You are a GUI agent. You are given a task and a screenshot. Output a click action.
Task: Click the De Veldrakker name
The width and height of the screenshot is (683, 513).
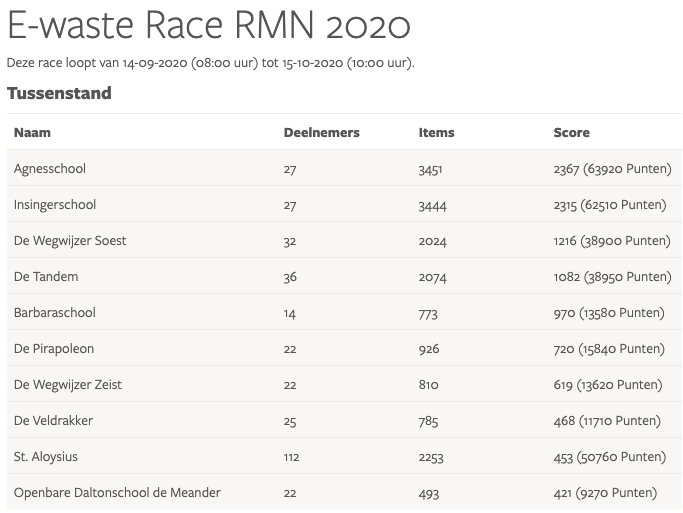pyautogui.click(x=53, y=421)
